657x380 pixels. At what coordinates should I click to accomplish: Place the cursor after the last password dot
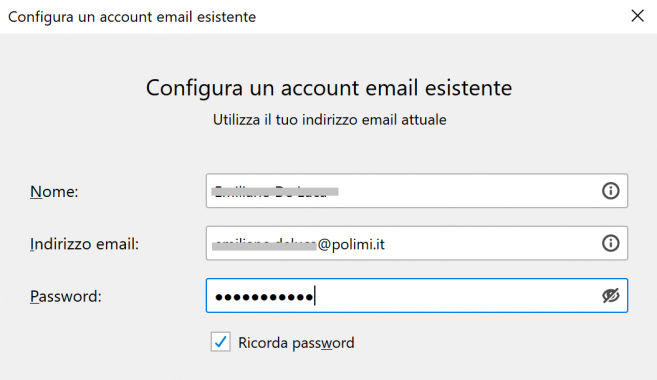(x=315, y=296)
